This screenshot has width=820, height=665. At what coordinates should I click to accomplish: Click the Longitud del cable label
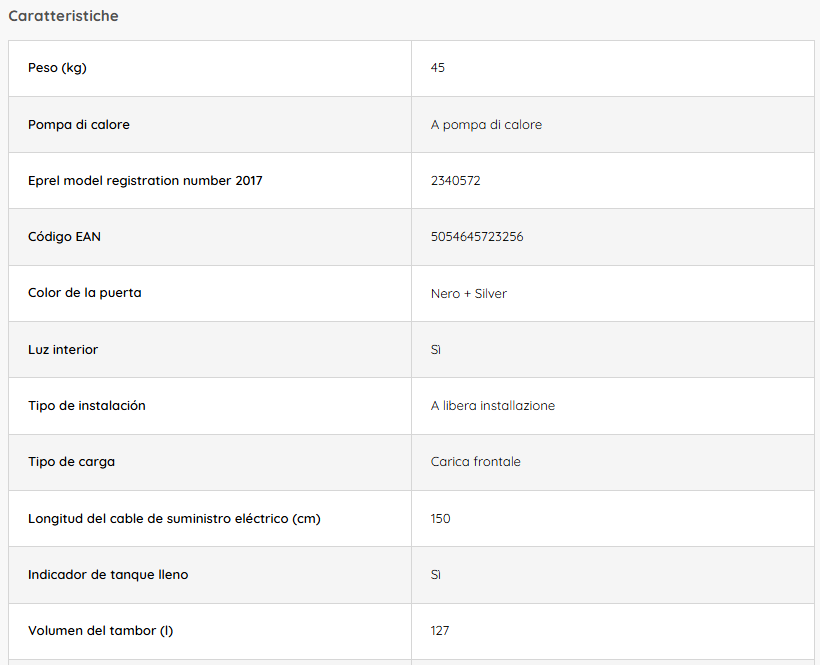(174, 518)
